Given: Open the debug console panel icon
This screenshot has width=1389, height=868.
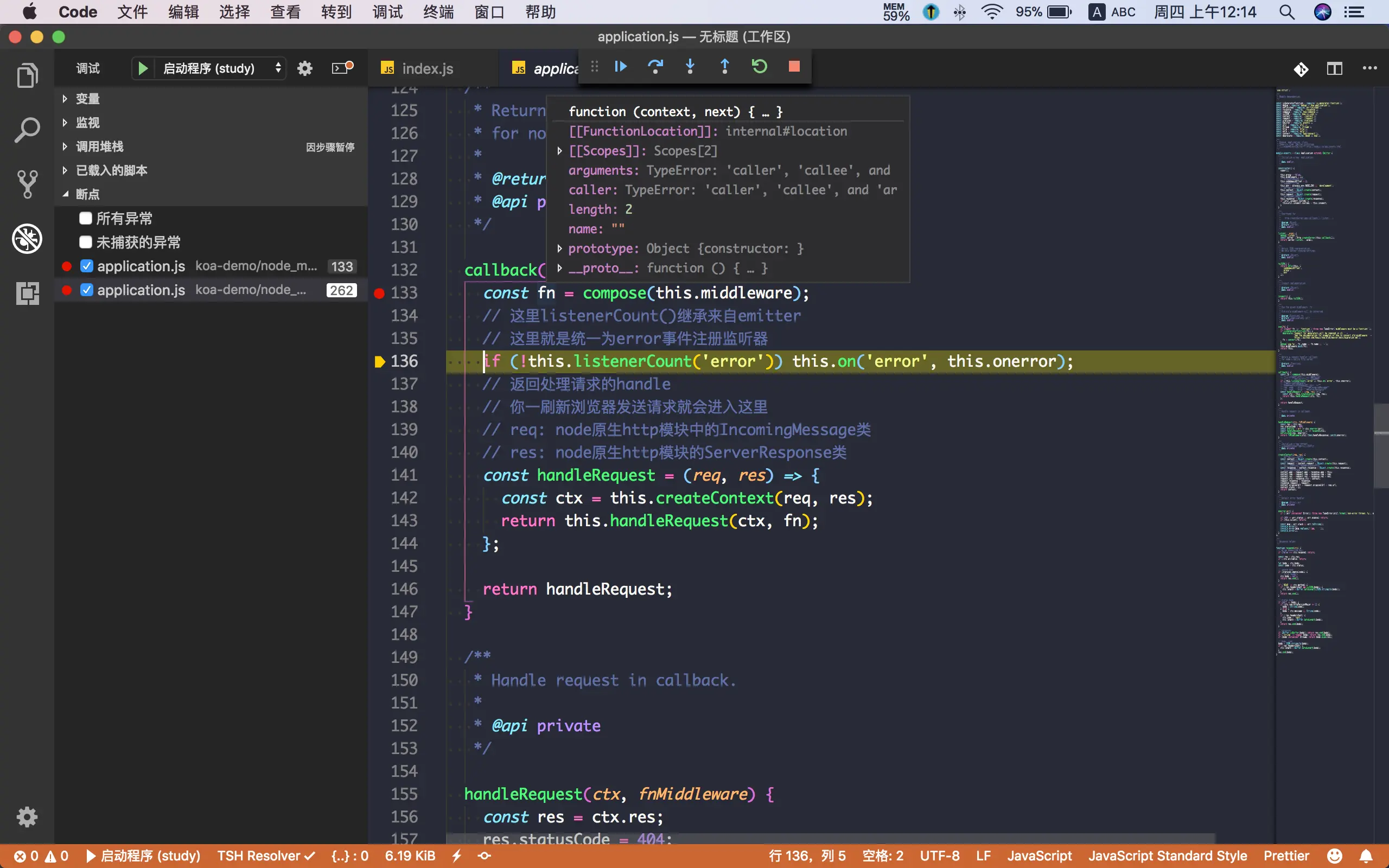Looking at the screenshot, I should pyautogui.click(x=341, y=68).
